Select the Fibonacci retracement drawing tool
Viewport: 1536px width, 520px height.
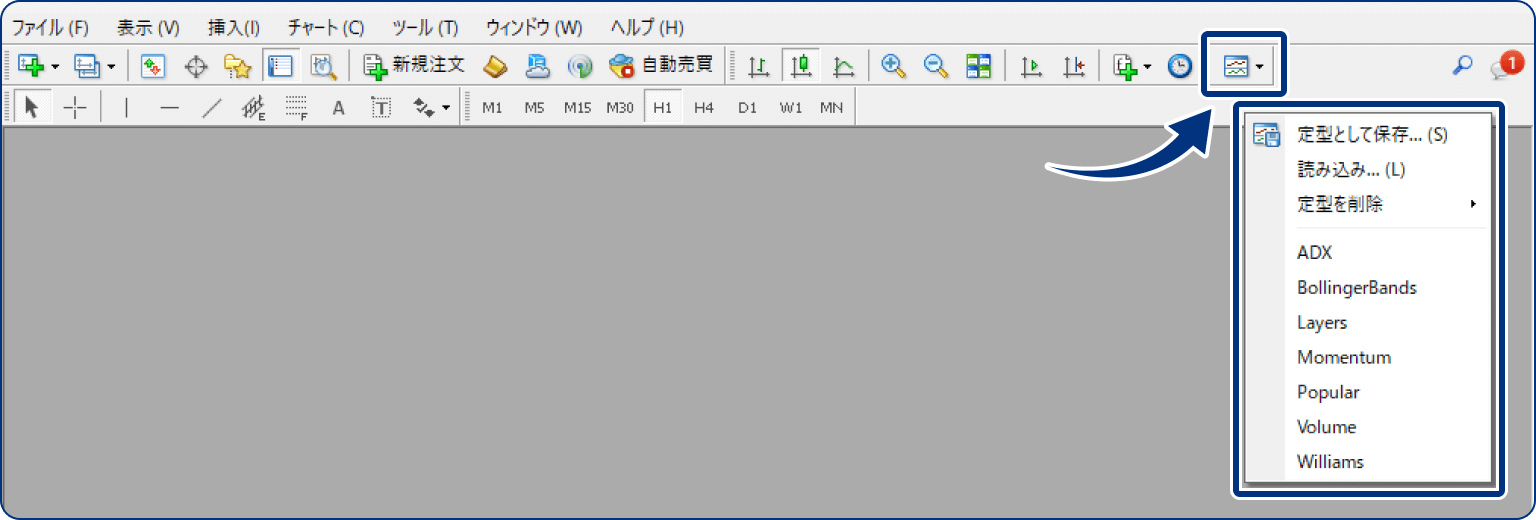(295, 108)
